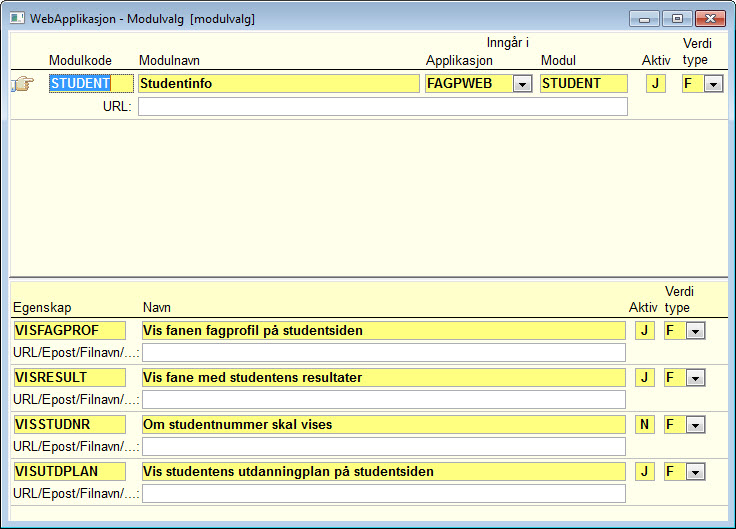Screen dimensions: 736x529
Task: Expand Verditype dropdown for VISUTDPLAN
Action: click(695, 472)
